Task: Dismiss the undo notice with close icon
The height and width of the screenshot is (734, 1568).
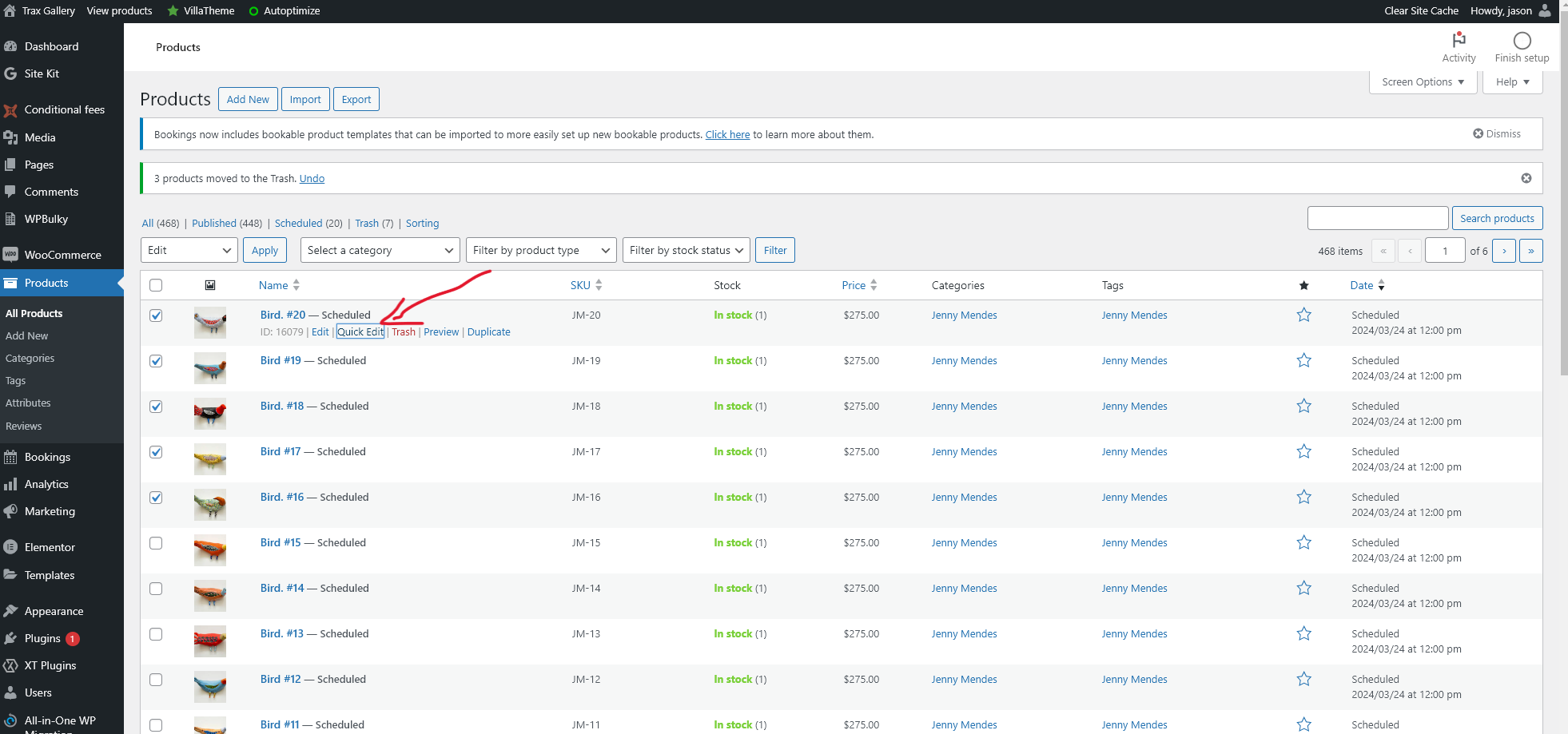Action: [x=1526, y=178]
